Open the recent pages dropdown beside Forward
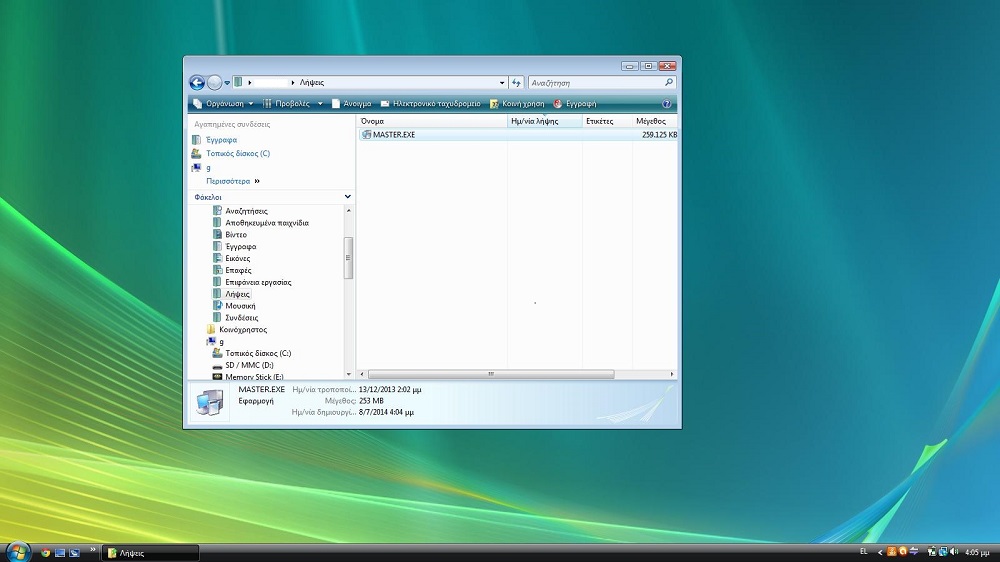 (x=226, y=83)
